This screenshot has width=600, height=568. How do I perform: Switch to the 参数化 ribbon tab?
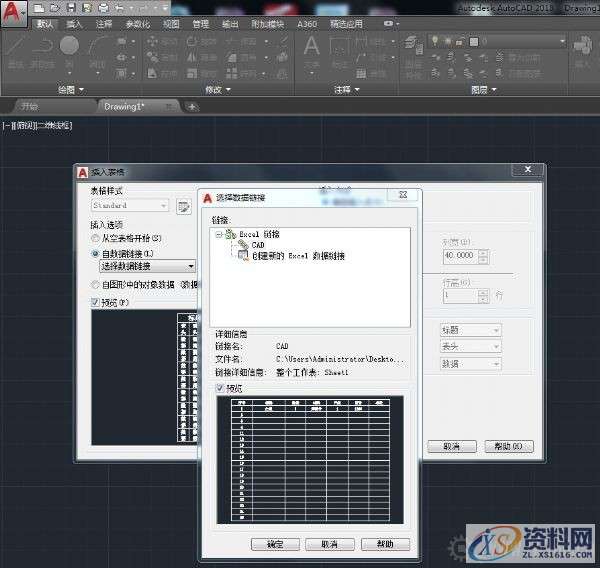tap(137, 24)
